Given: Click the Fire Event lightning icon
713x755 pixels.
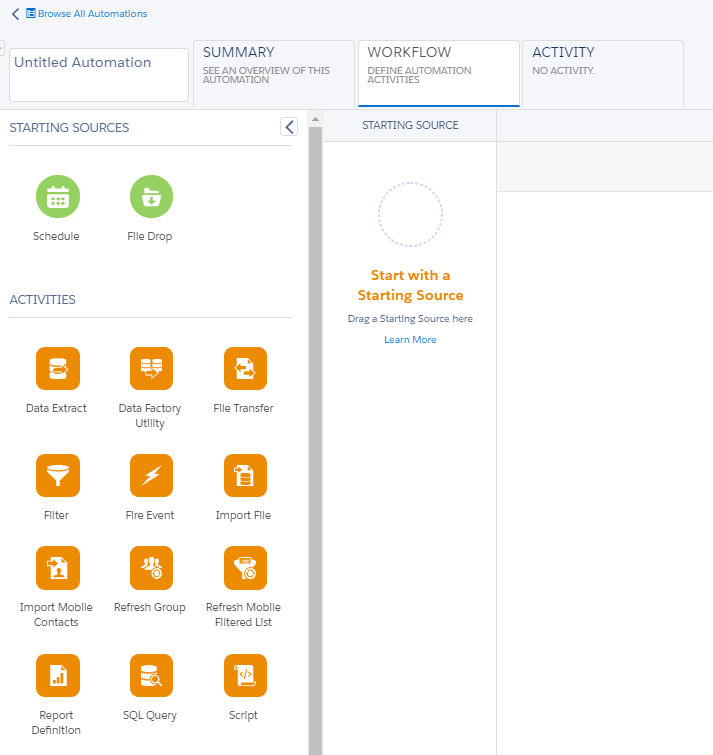Looking at the screenshot, I should click(x=151, y=476).
